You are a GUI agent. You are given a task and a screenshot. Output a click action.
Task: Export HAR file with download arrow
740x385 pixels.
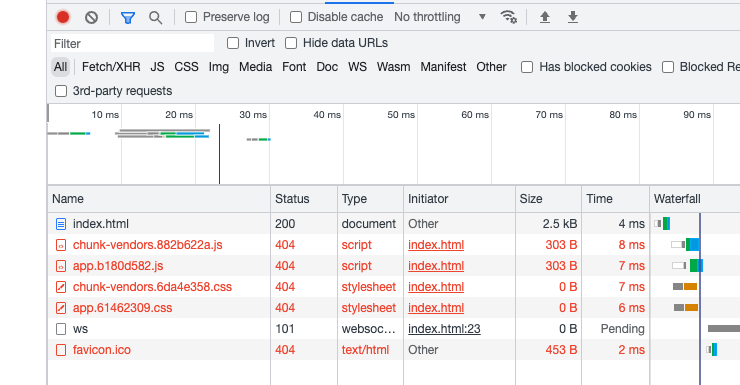572,17
